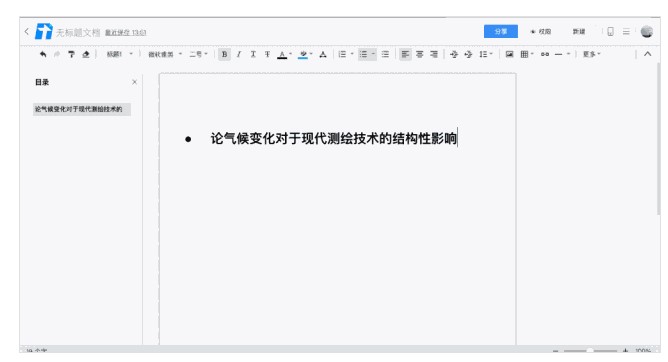Viewport: 668px width, 362px height.
Task: Expand font color options arrow
Action: click(x=291, y=54)
